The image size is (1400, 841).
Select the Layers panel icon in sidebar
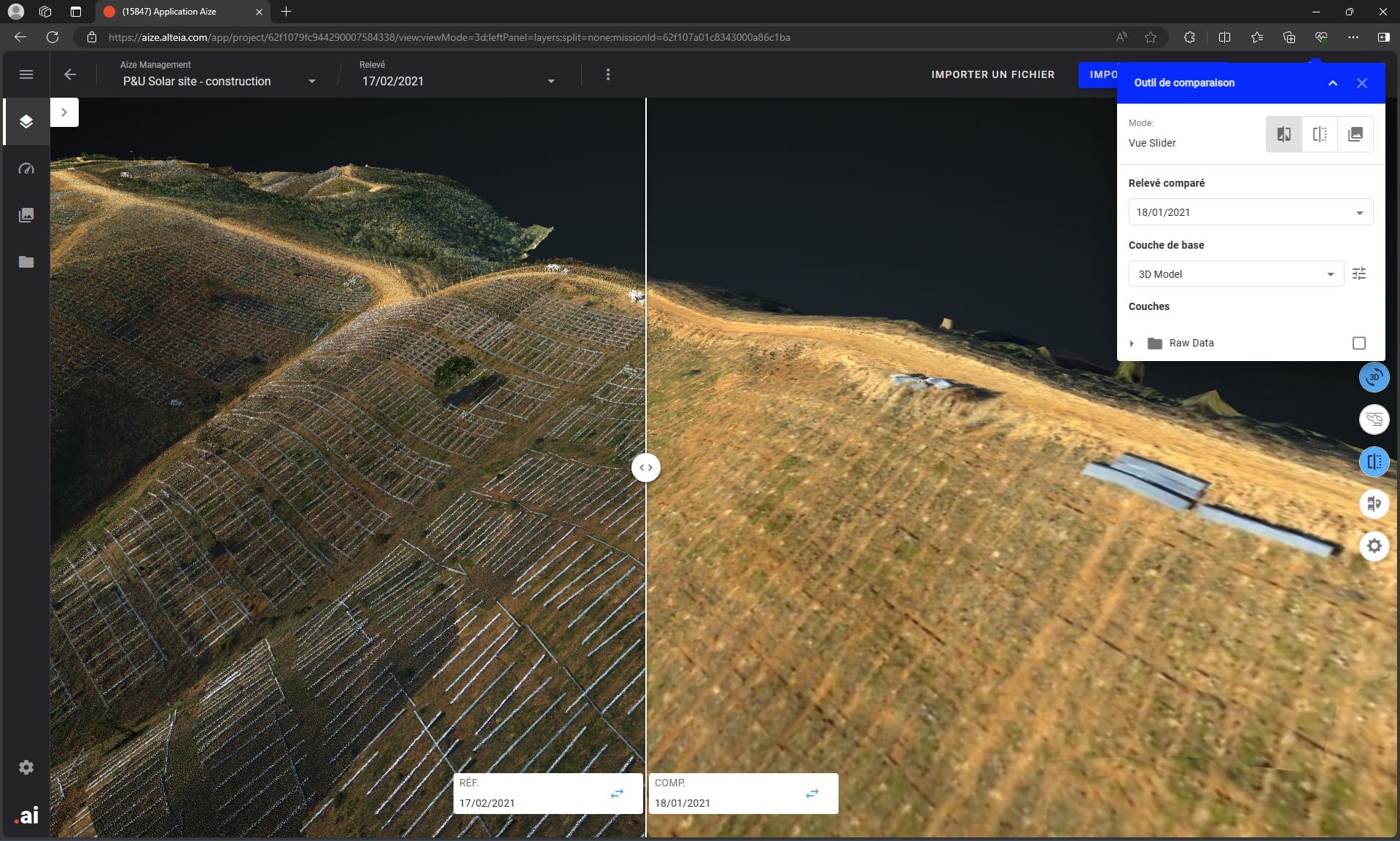pyautogui.click(x=26, y=121)
